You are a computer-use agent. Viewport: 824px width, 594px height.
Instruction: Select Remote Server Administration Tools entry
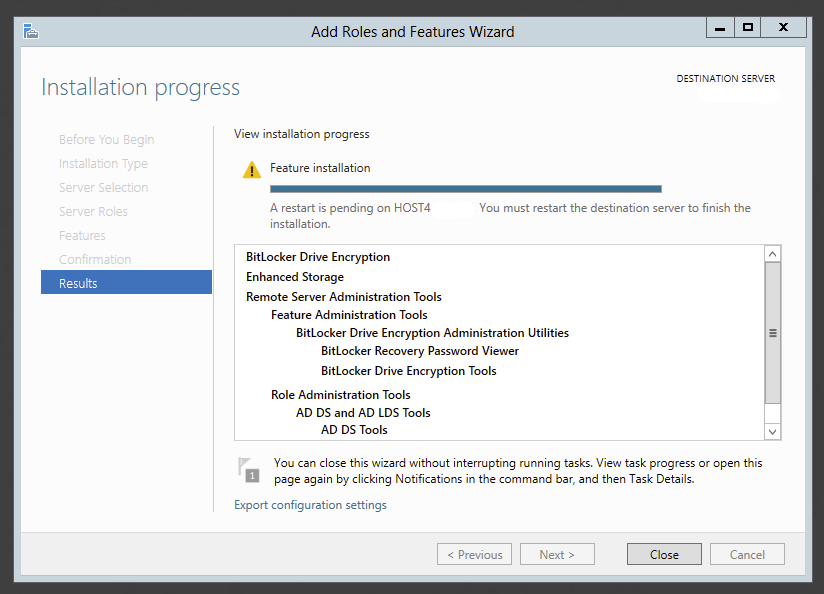pos(343,297)
